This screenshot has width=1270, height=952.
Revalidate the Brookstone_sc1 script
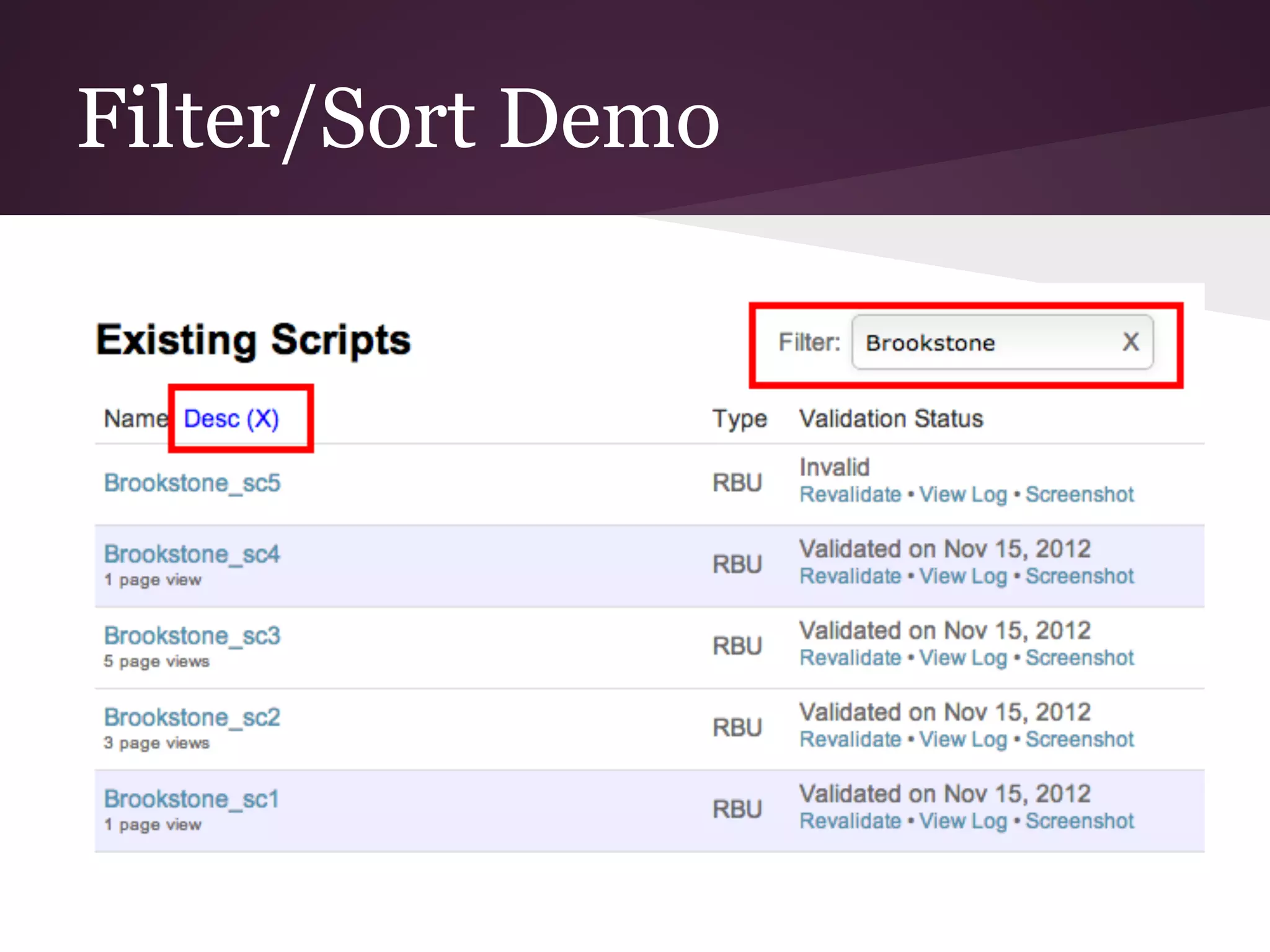[x=850, y=822]
